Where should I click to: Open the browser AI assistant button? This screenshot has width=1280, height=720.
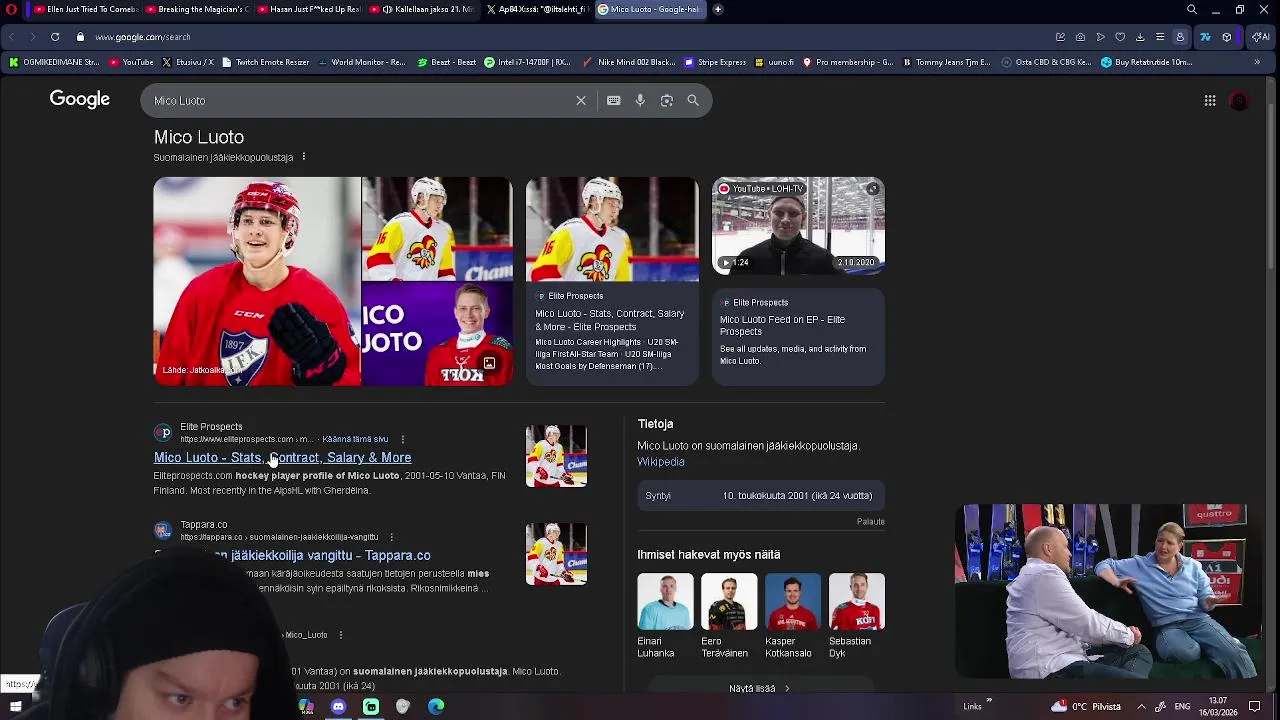(x=1261, y=37)
